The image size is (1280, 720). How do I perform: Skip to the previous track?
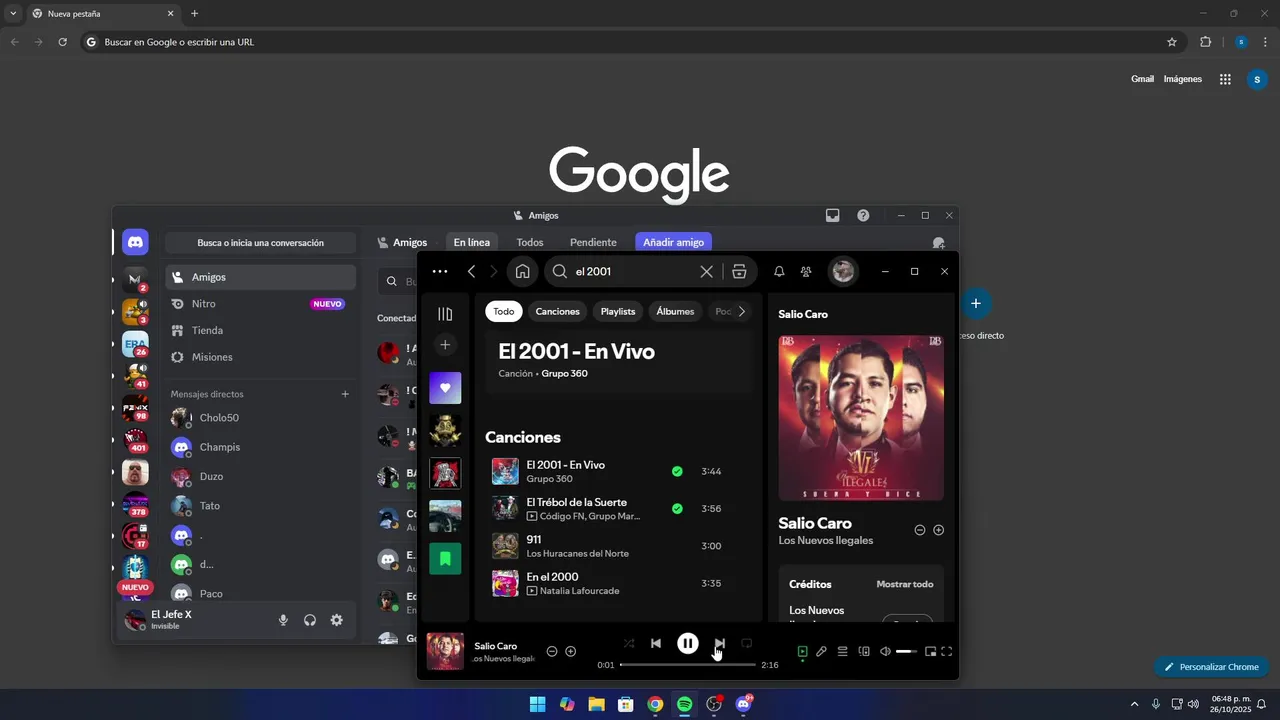pos(656,644)
